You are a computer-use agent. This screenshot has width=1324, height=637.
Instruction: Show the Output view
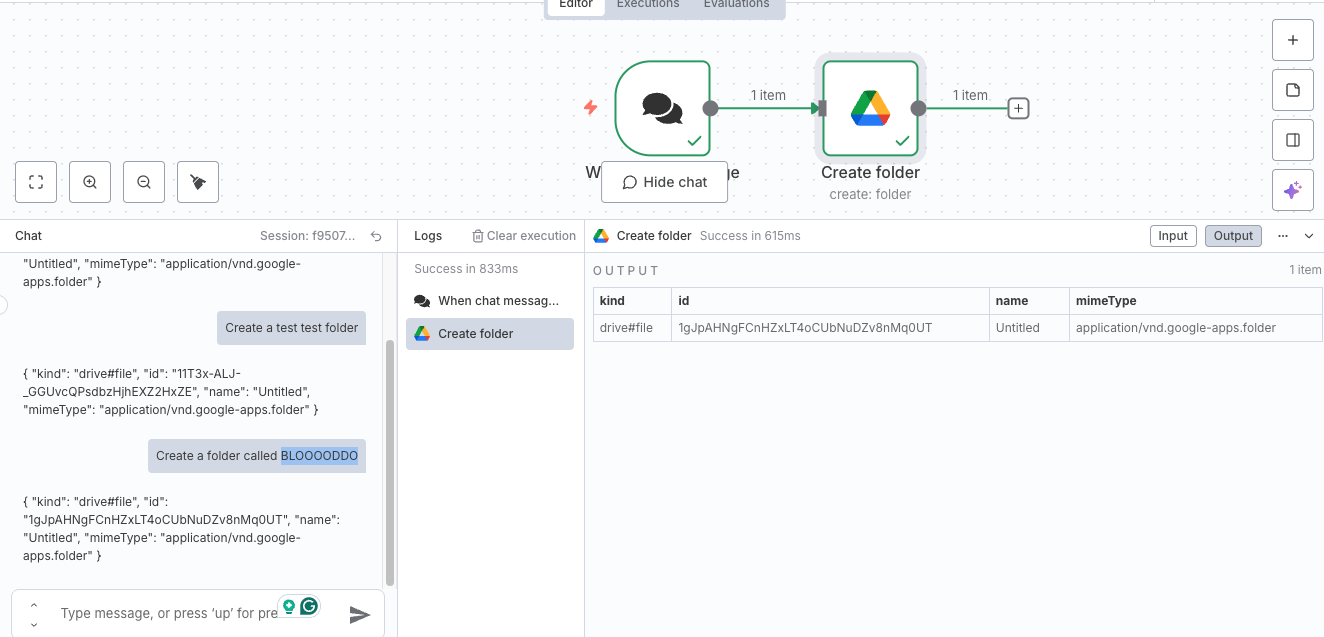coord(1233,236)
